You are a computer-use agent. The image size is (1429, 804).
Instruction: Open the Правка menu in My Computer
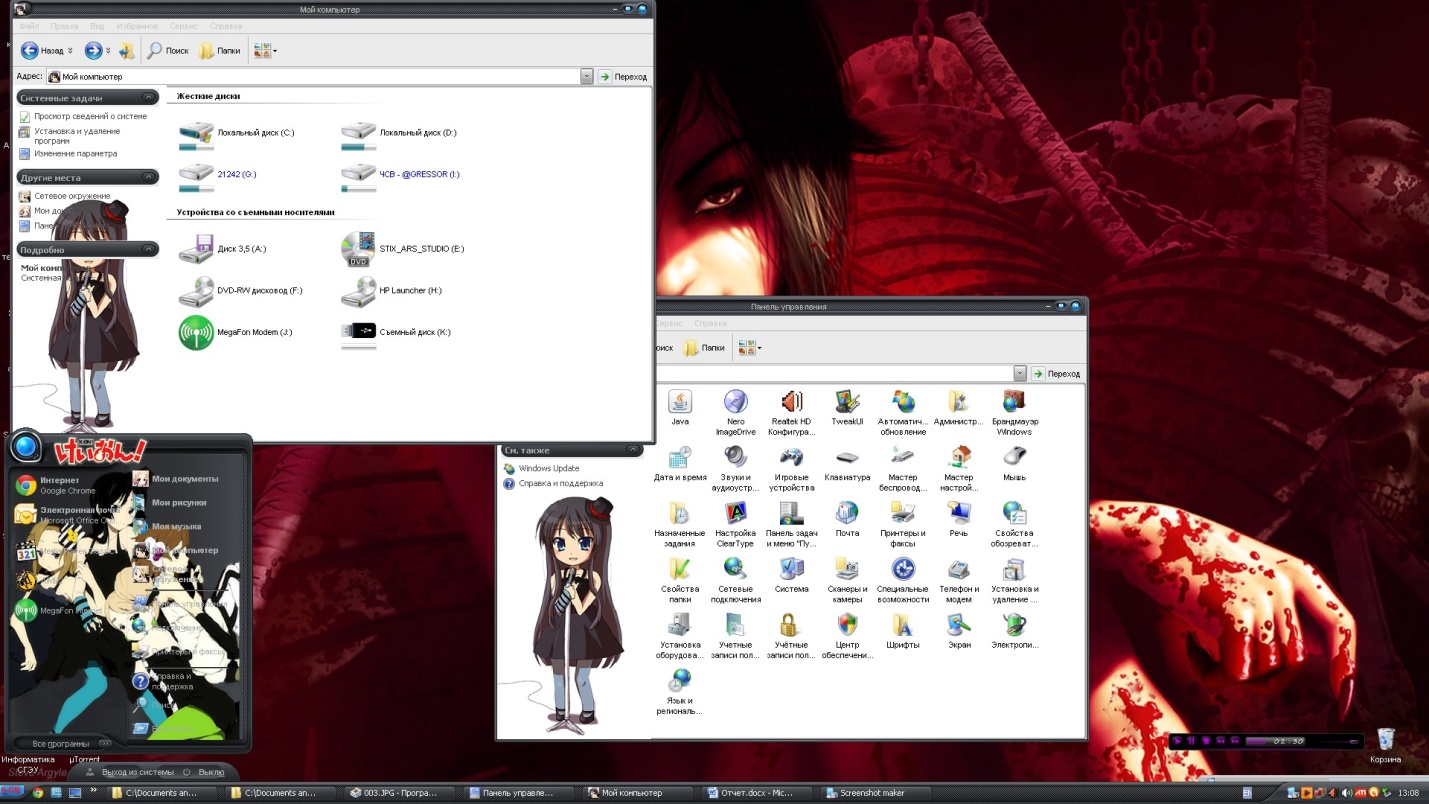[64, 26]
